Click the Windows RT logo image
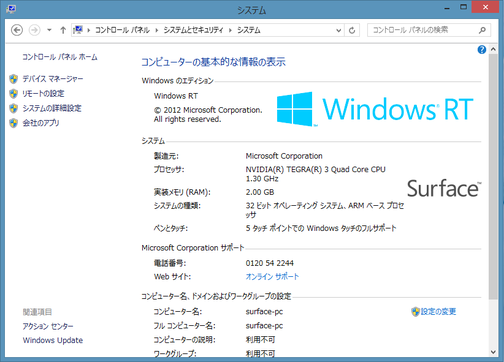504x362 pixels. (x=375, y=109)
